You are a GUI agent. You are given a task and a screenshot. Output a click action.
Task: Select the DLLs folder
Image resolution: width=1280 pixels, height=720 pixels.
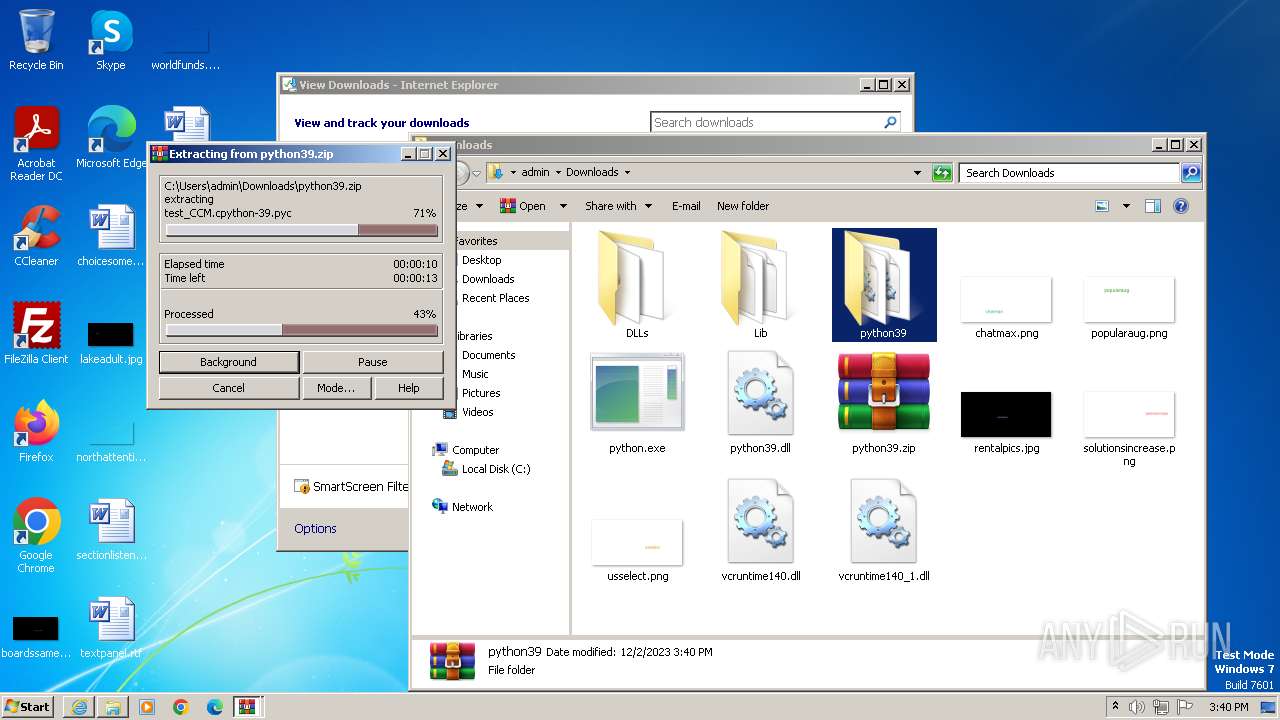coord(637,285)
